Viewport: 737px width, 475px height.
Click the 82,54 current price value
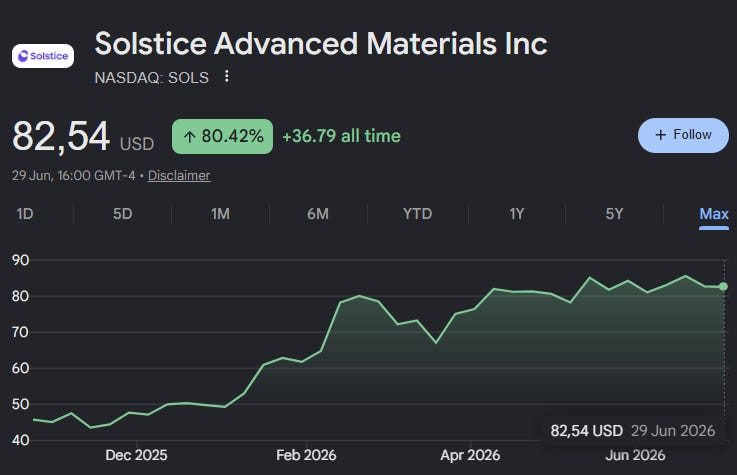click(61, 137)
